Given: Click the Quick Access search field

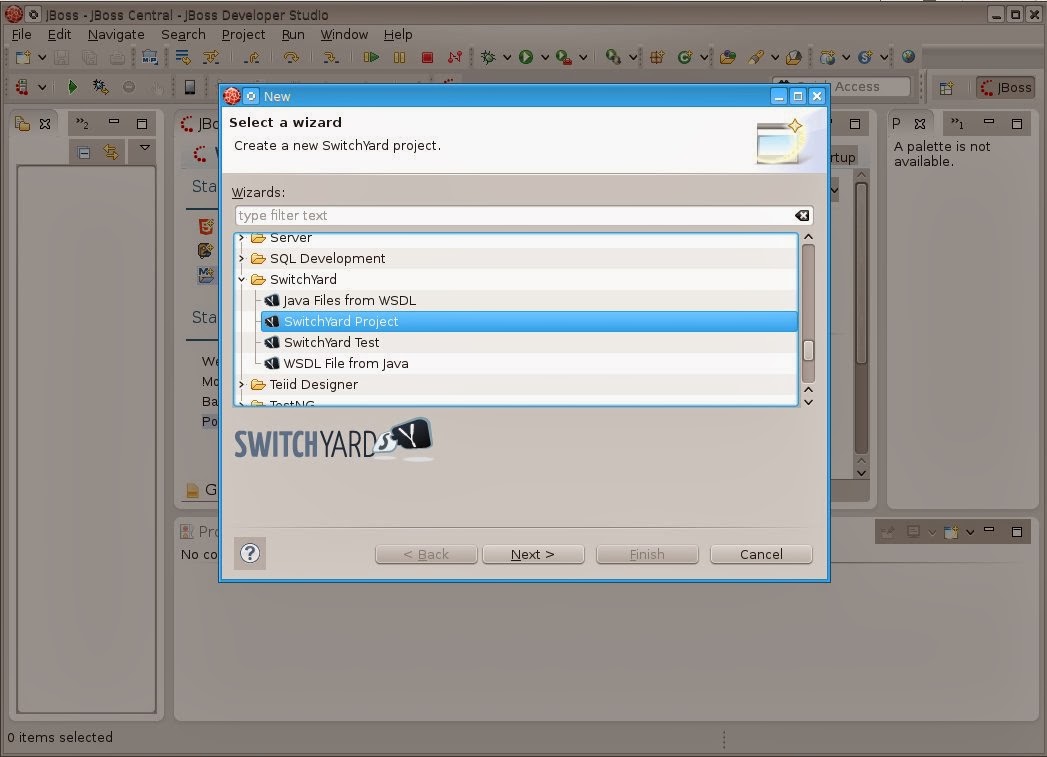Looking at the screenshot, I should [x=843, y=87].
